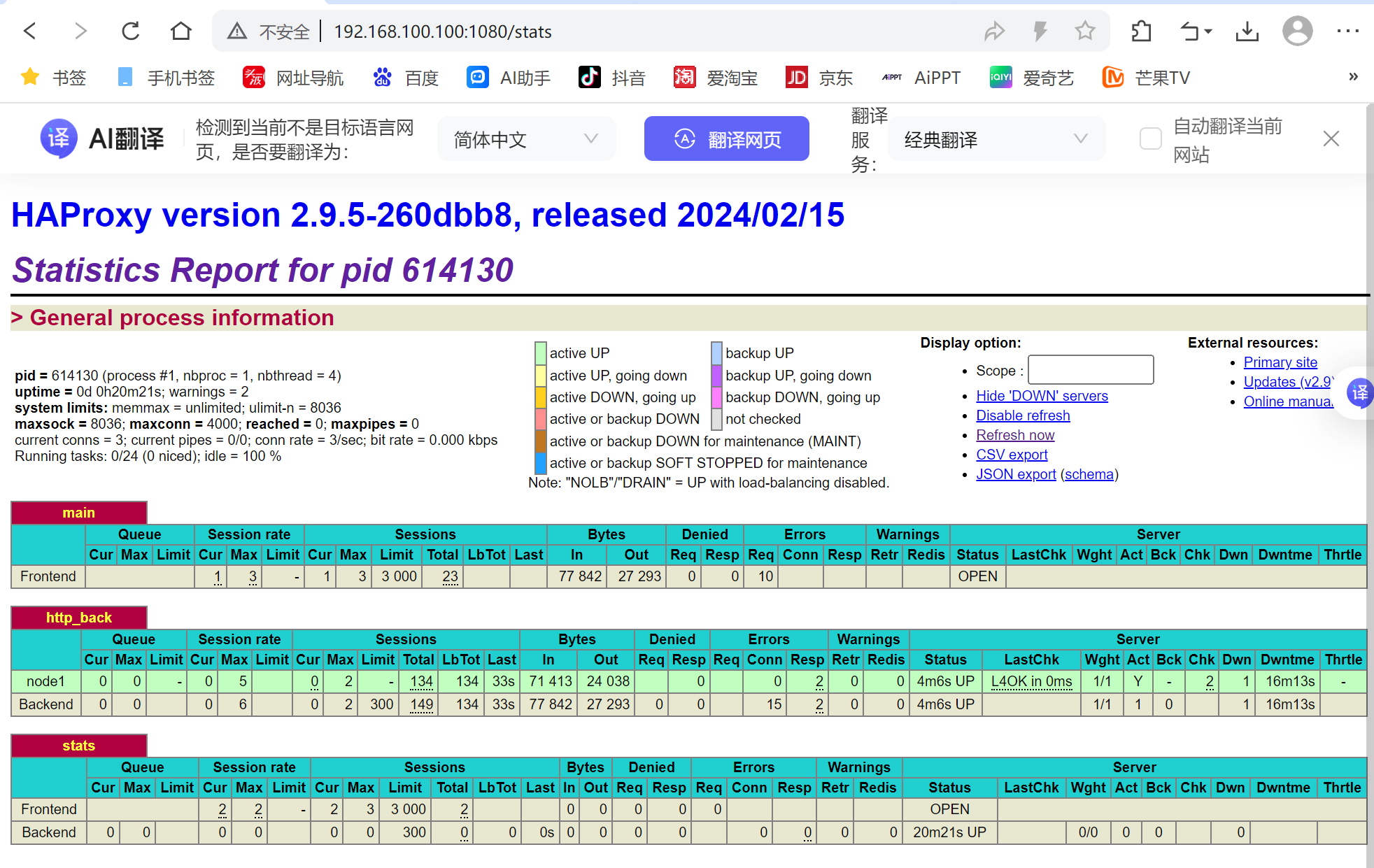Click the main Frontend OPEN status
Screen dimensions: 1374x868
pos(977,576)
